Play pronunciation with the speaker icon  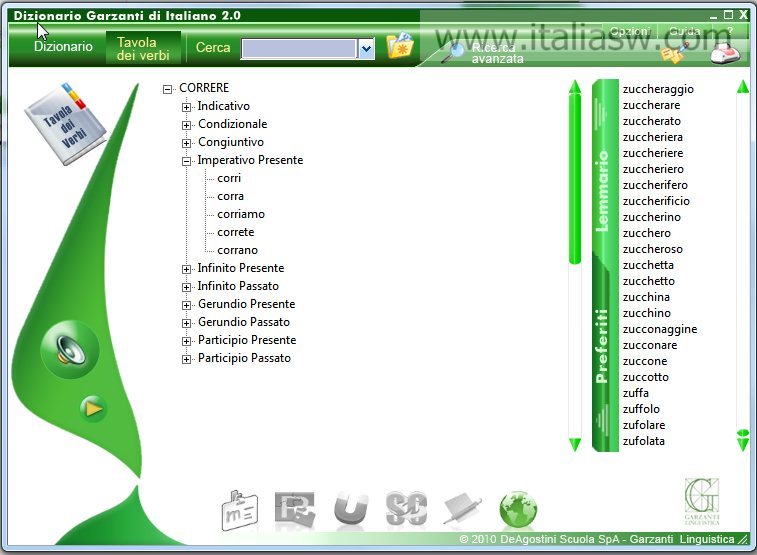70,349
